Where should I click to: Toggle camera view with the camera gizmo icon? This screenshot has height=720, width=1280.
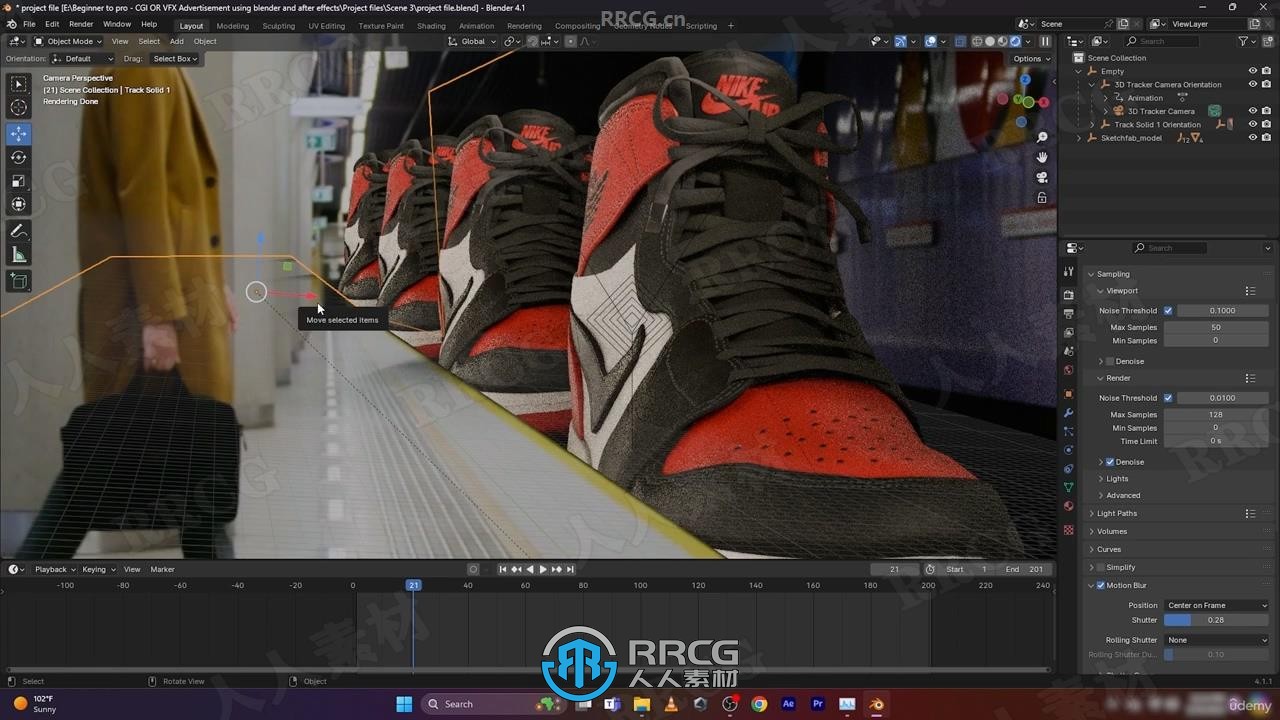(x=1042, y=177)
